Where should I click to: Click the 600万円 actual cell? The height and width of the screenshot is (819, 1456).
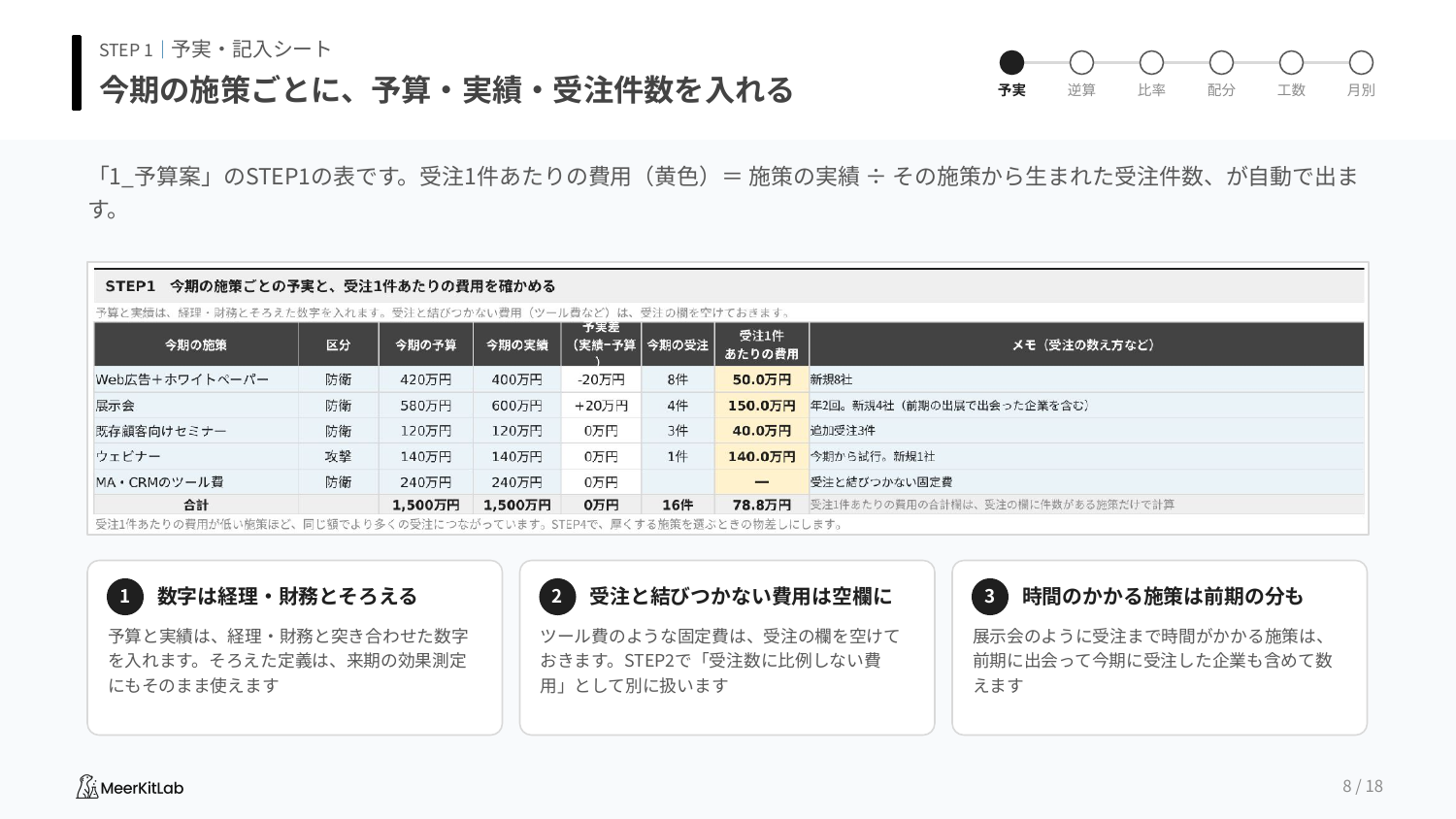516,406
